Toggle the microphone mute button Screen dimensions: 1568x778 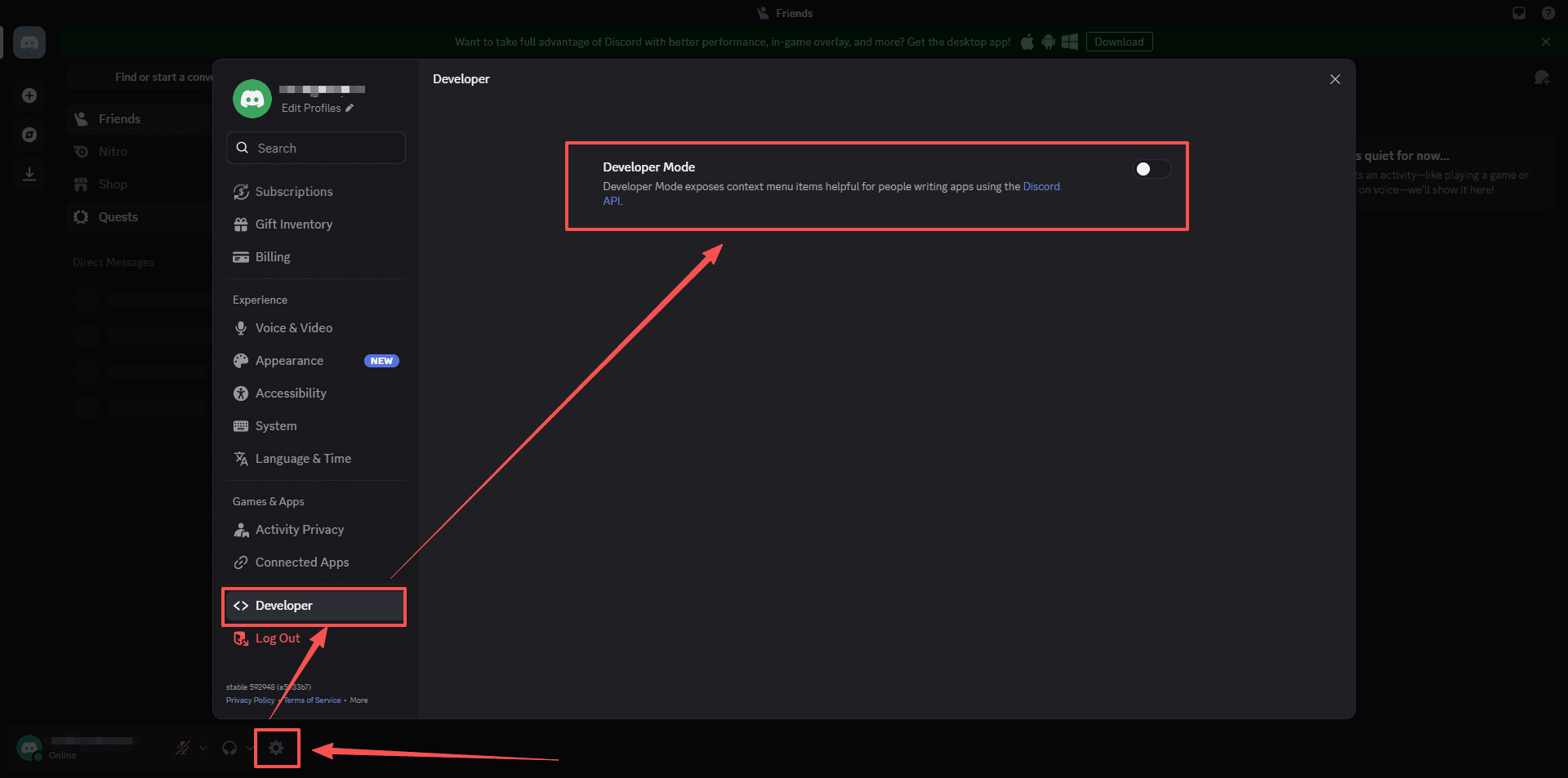coord(183,748)
